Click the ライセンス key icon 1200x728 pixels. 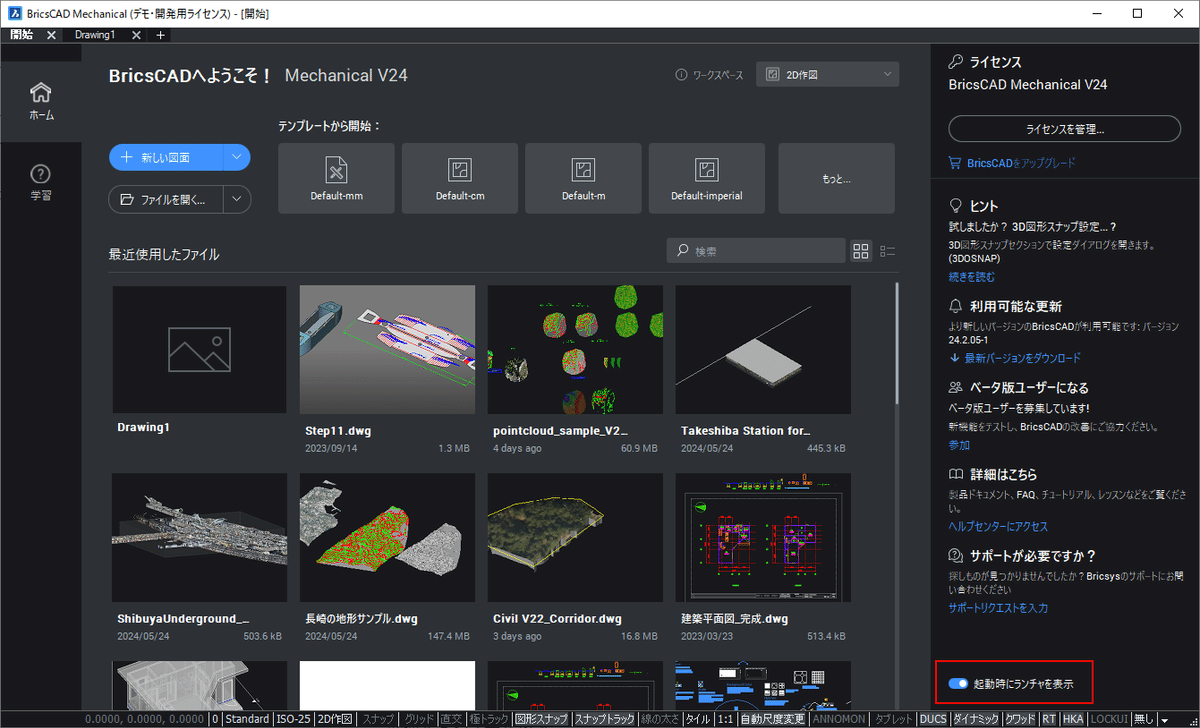click(x=956, y=62)
